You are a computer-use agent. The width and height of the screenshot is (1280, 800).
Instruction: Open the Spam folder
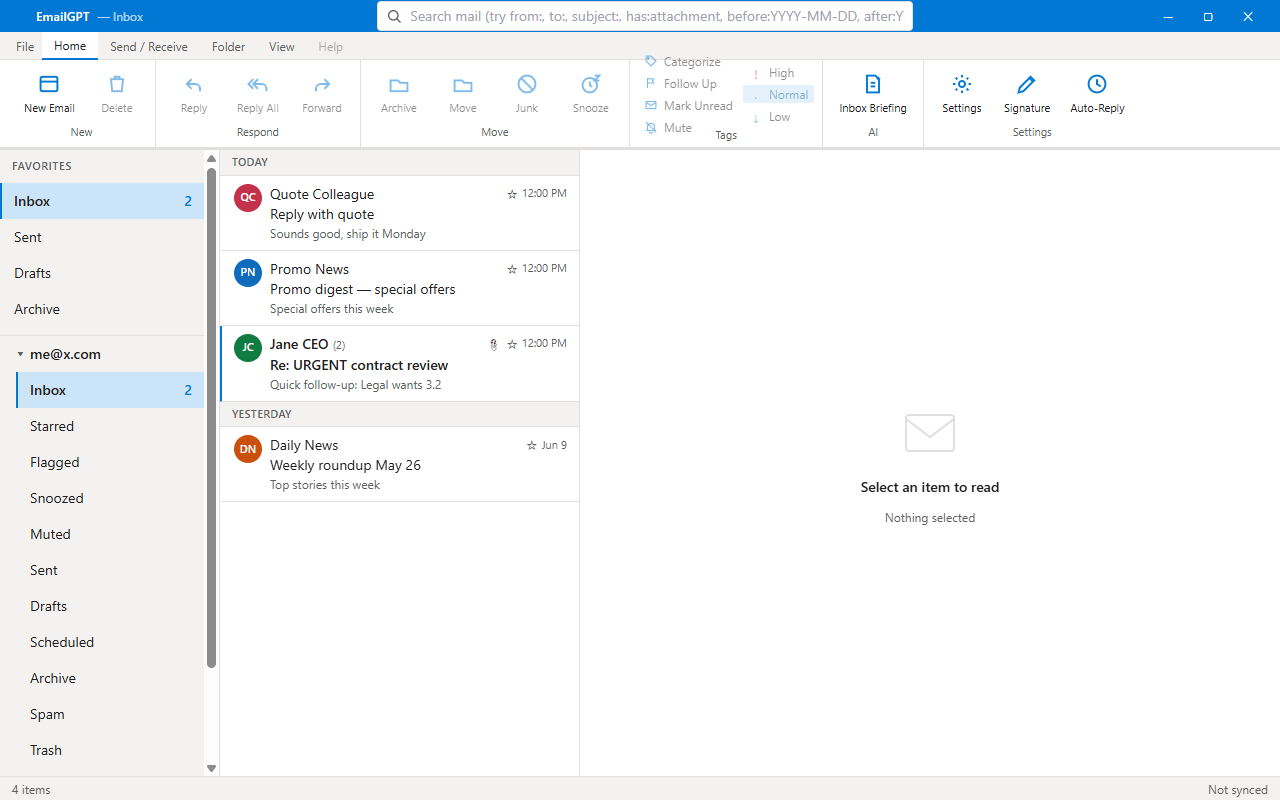110,714
